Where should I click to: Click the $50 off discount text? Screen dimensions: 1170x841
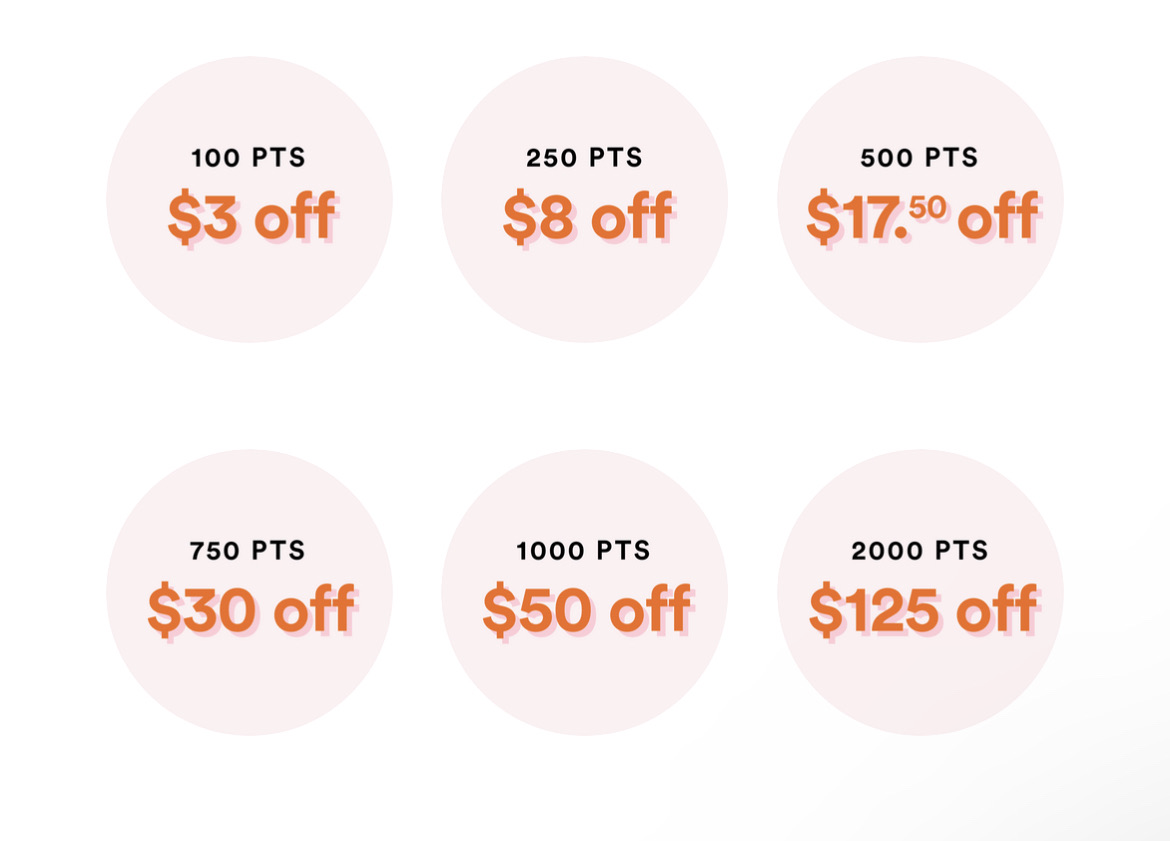pyautogui.click(x=586, y=610)
